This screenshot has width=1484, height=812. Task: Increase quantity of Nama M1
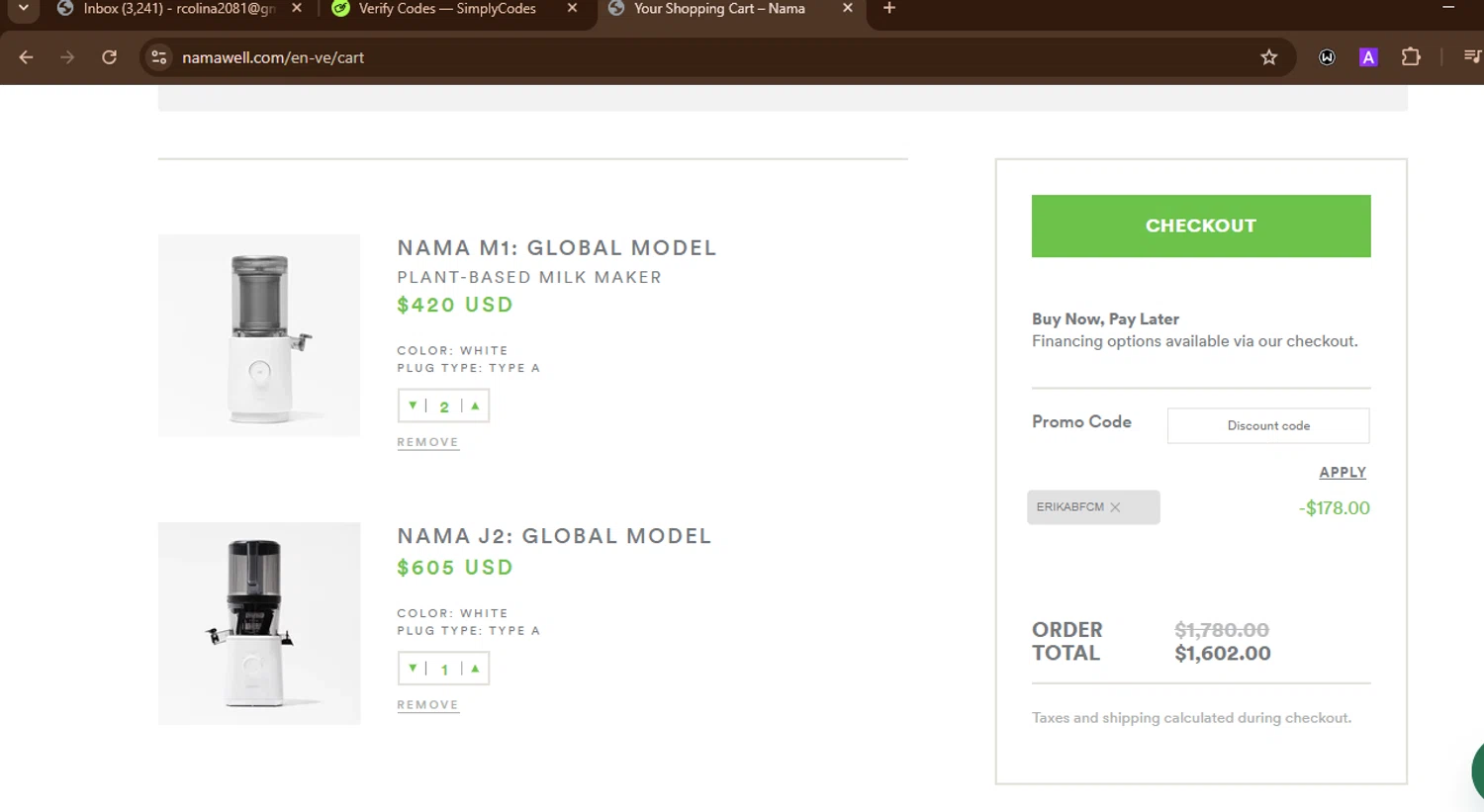click(x=475, y=406)
